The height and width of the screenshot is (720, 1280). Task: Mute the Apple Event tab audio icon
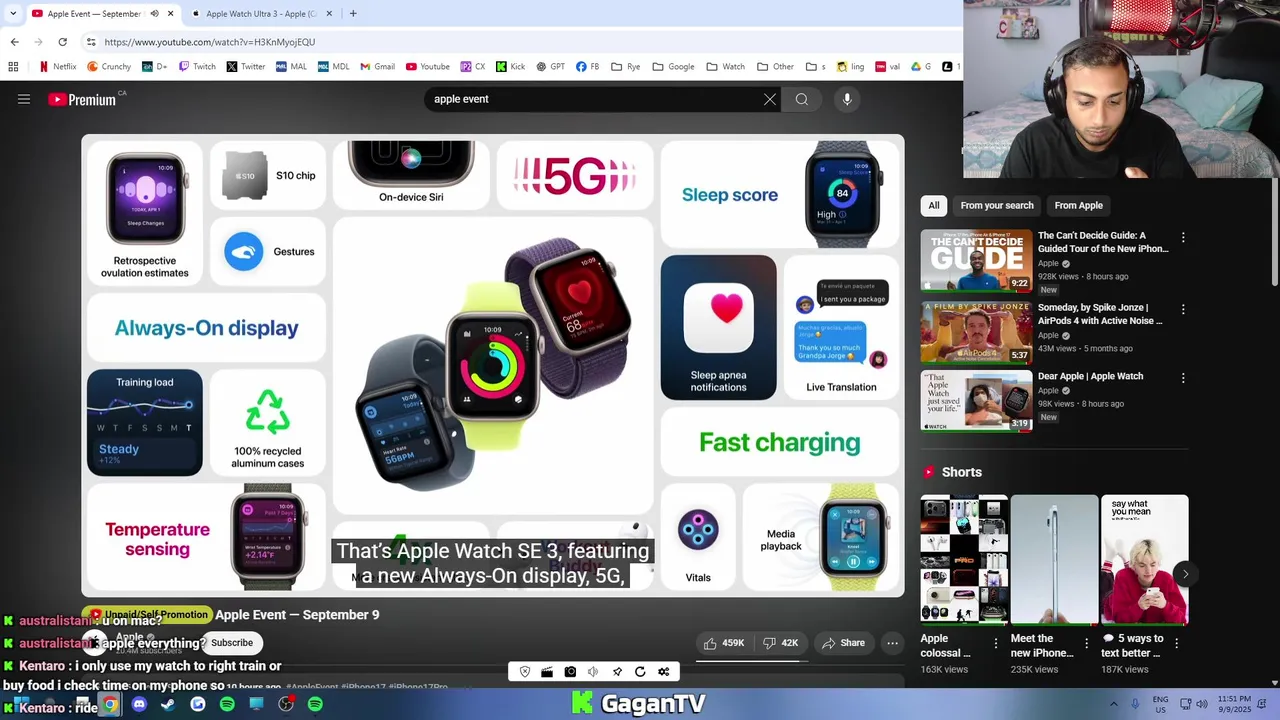point(154,14)
